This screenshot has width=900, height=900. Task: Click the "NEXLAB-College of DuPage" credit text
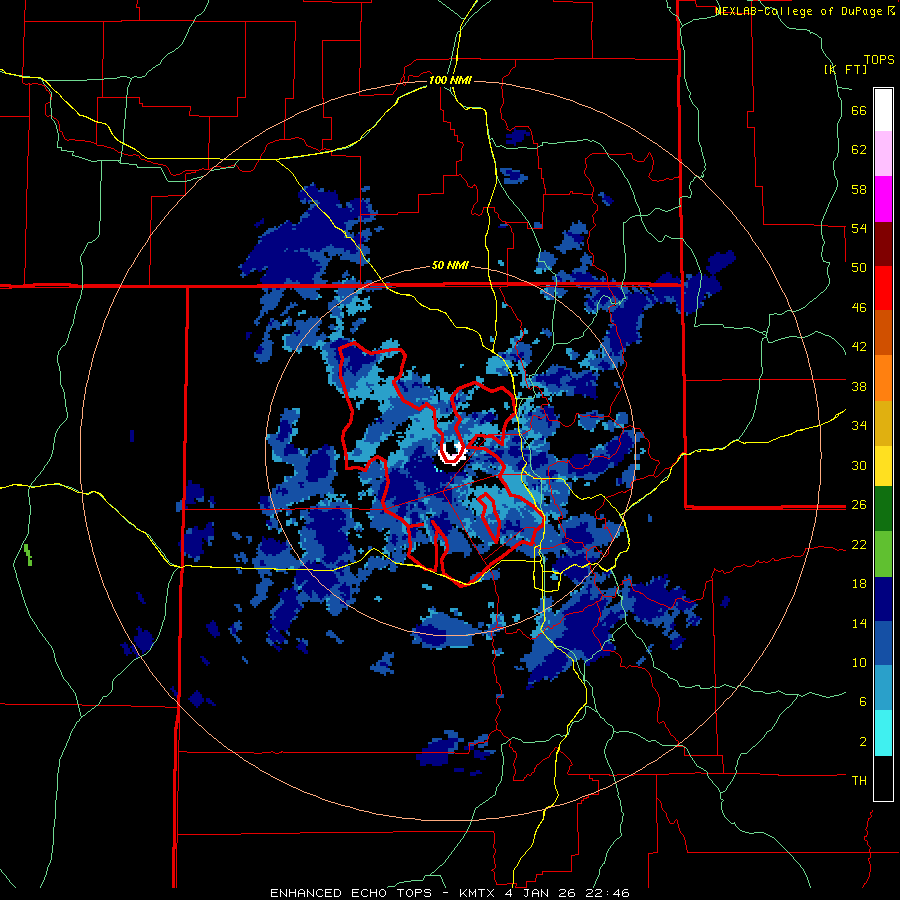801,11
